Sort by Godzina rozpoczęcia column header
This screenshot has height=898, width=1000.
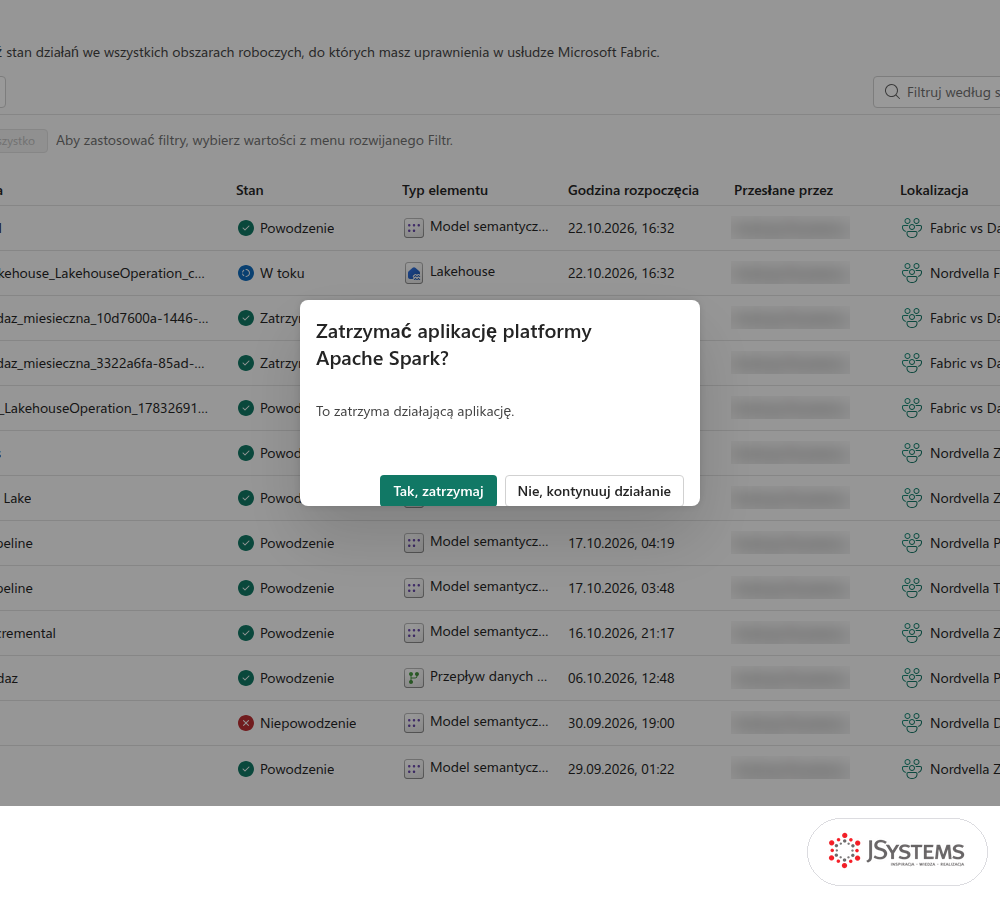point(633,190)
